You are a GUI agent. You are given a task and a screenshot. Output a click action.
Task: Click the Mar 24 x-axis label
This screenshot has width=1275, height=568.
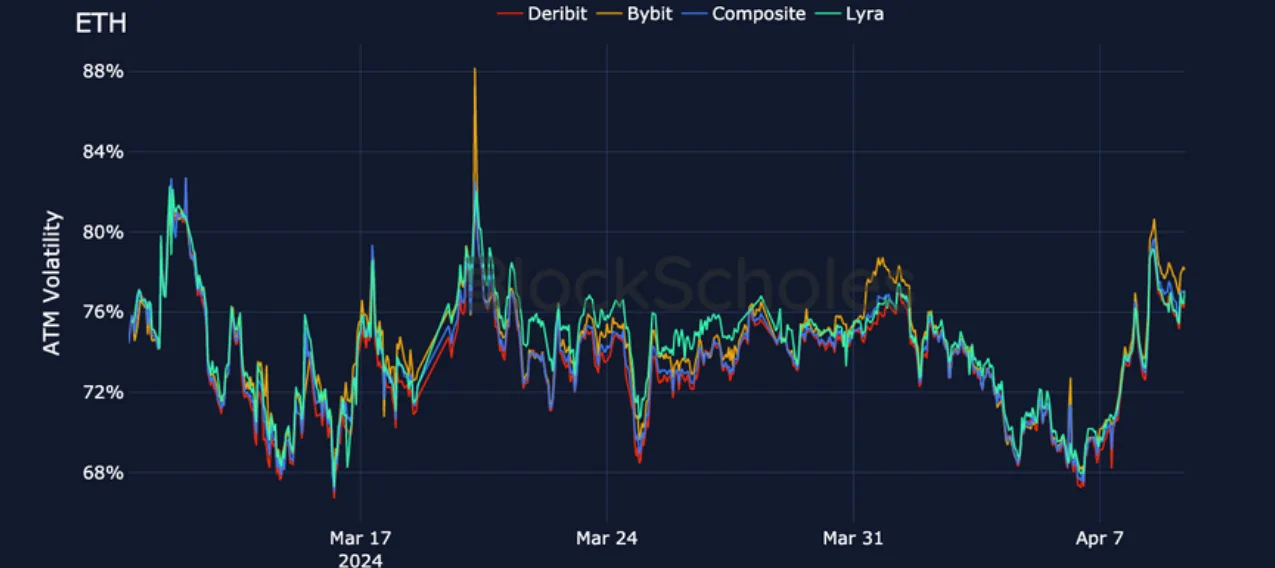pyautogui.click(x=606, y=538)
